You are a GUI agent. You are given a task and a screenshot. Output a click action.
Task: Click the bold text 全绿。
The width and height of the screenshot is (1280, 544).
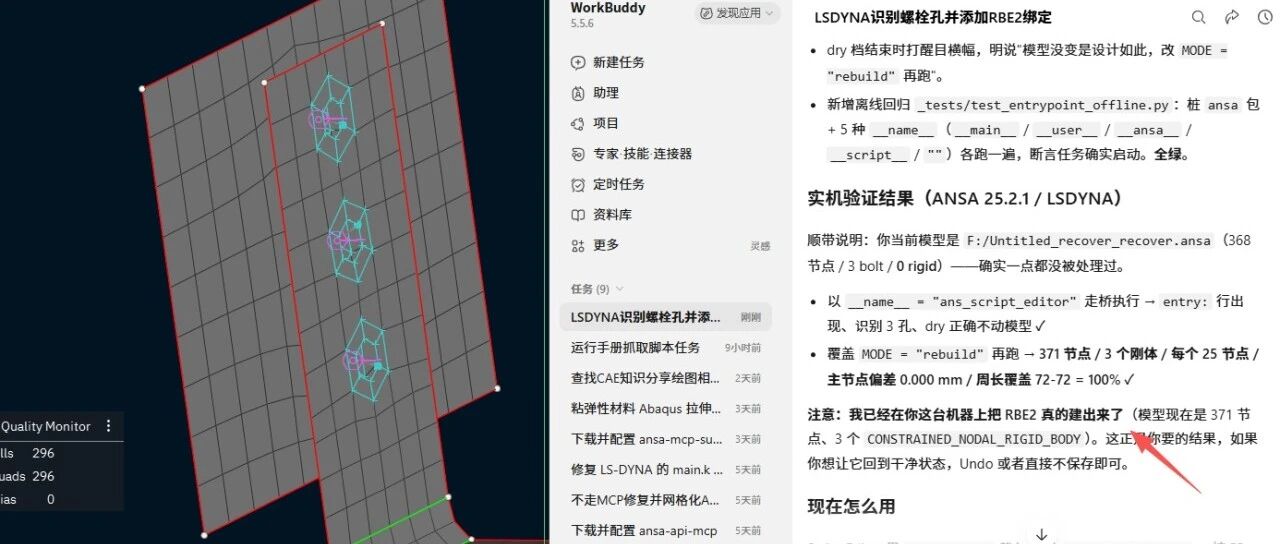tap(1172, 155)
